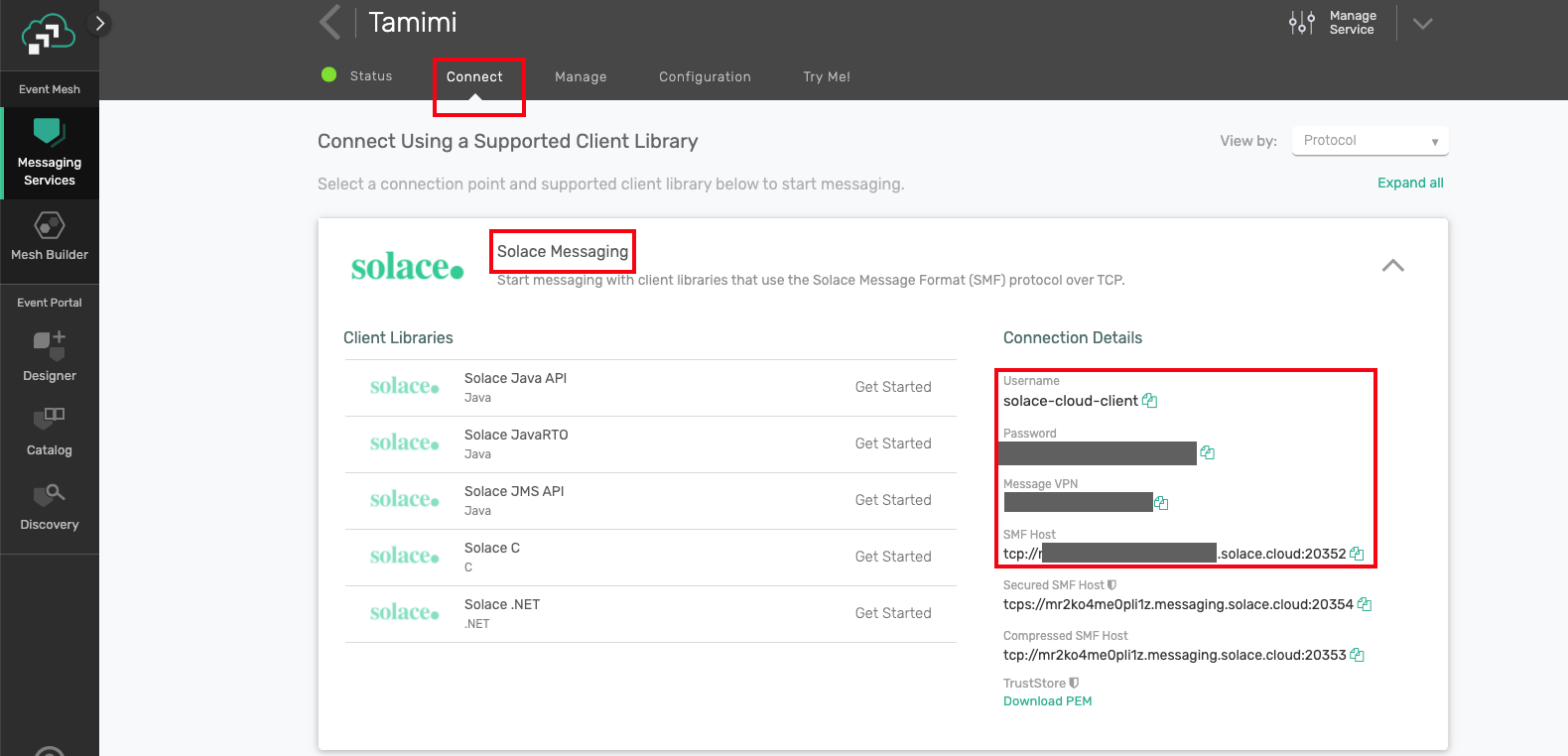Switch to the Try Me! tab

click(x=826, y=76)
